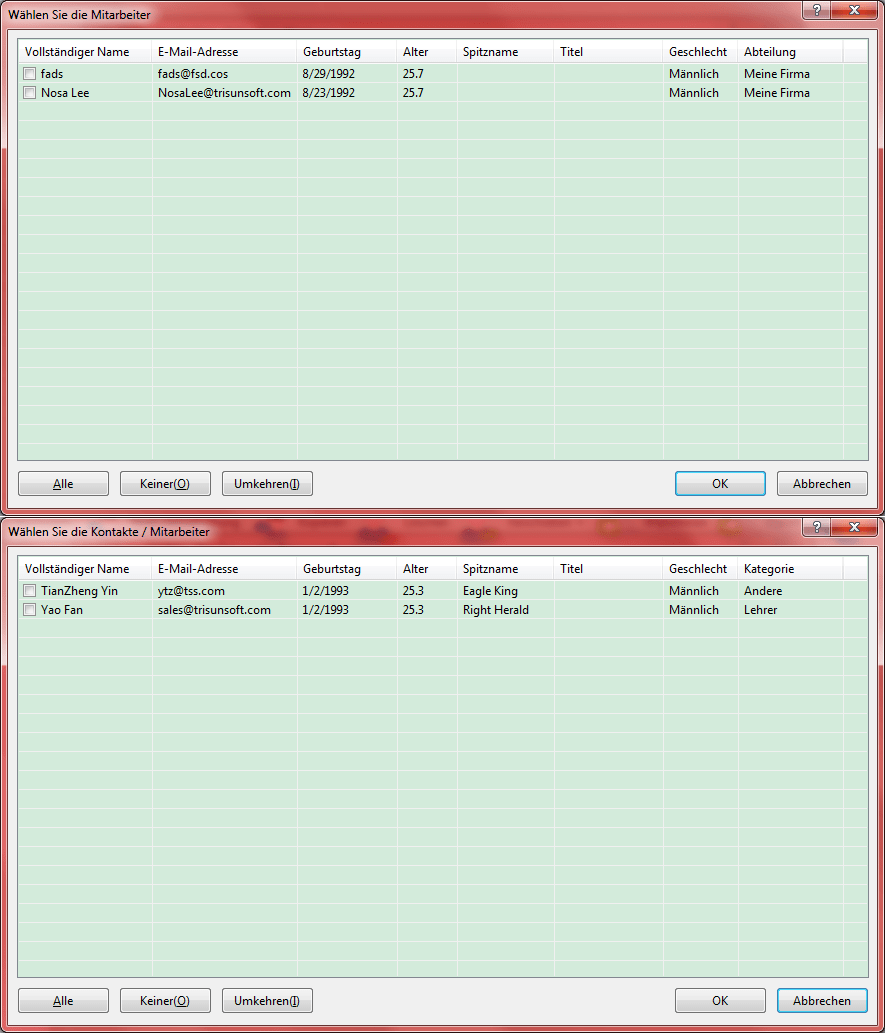Click Keiner(O) in the Kontakte / Mitarbeiter dialog
The image size is (885, 1034).
click(165, 1000)
